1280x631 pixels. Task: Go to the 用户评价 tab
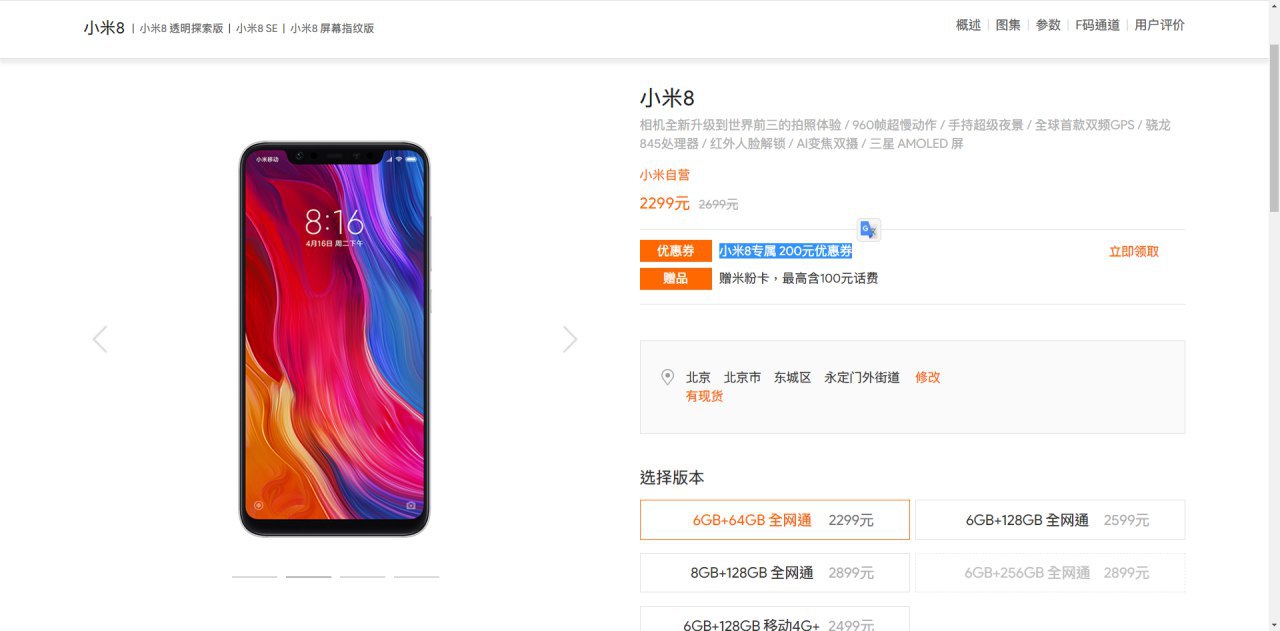1160,25
